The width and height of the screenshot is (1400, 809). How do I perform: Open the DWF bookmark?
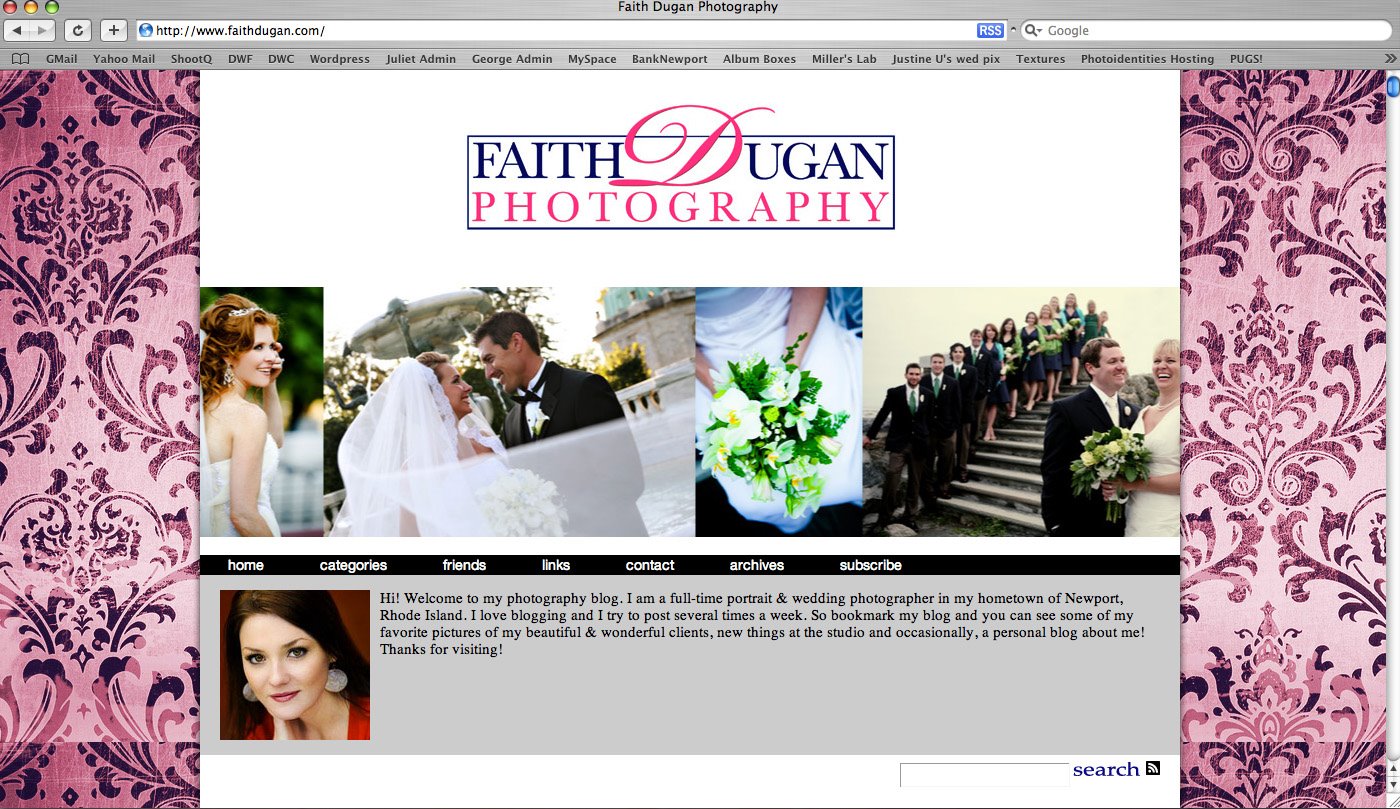coord(240,59)
